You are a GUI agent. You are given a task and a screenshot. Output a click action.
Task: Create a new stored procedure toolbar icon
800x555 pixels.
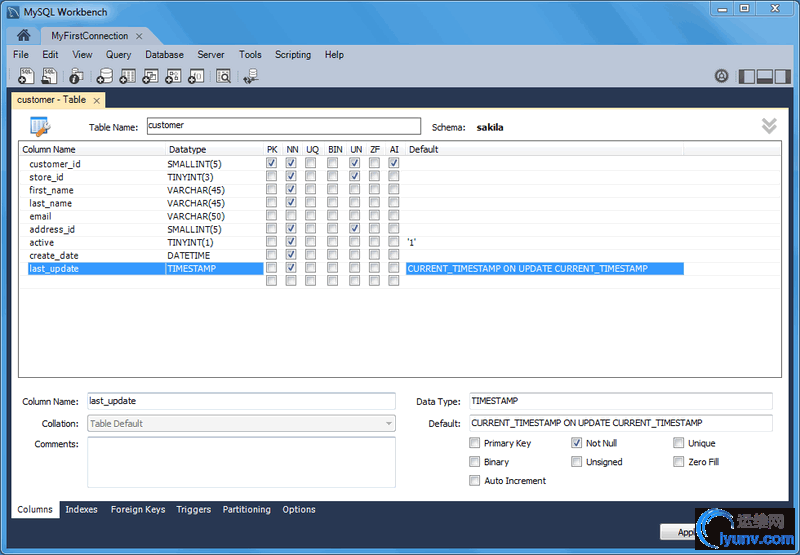pyautogui.click(x=173, y=76)
